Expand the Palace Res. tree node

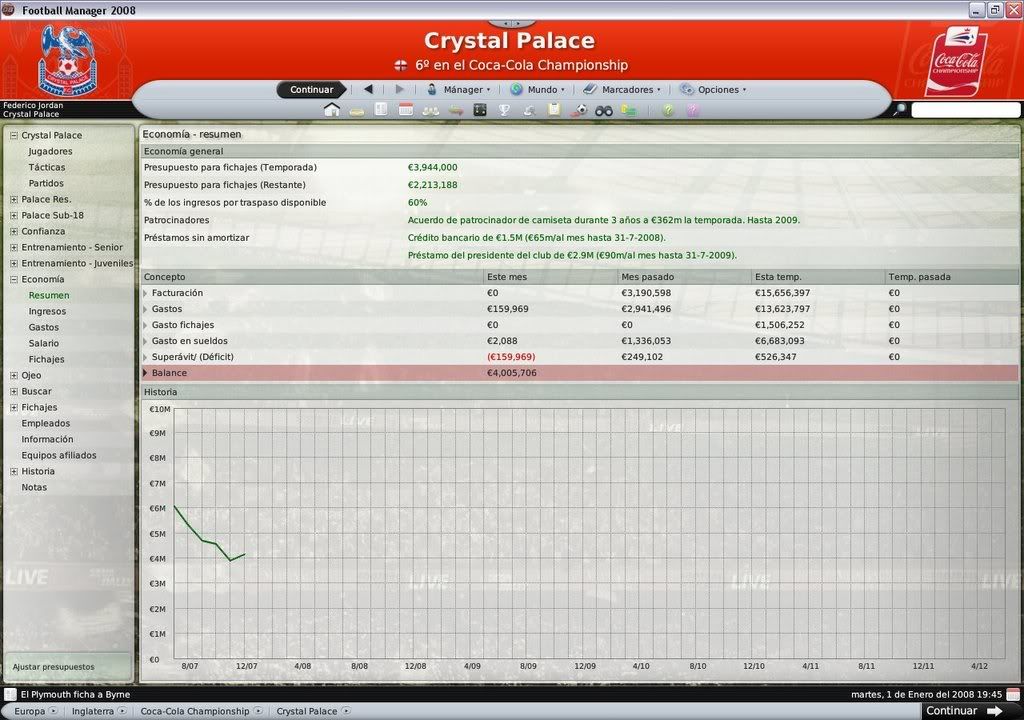tap(14, 199)
